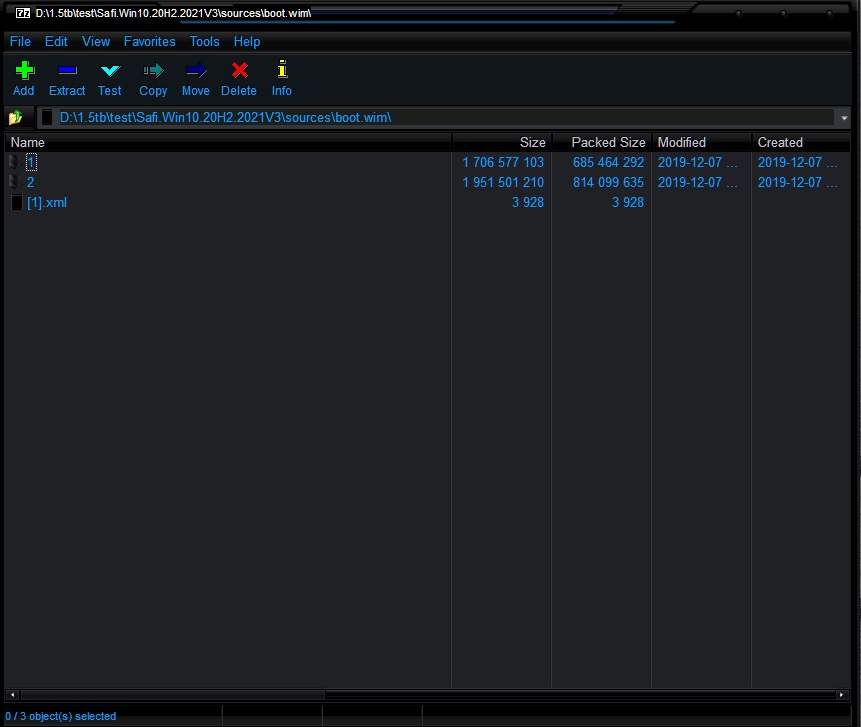Image resolution: width=861 pixels, height=727 pixels.
Task: Click modified date of folder 1
Action: click(697, 162)
